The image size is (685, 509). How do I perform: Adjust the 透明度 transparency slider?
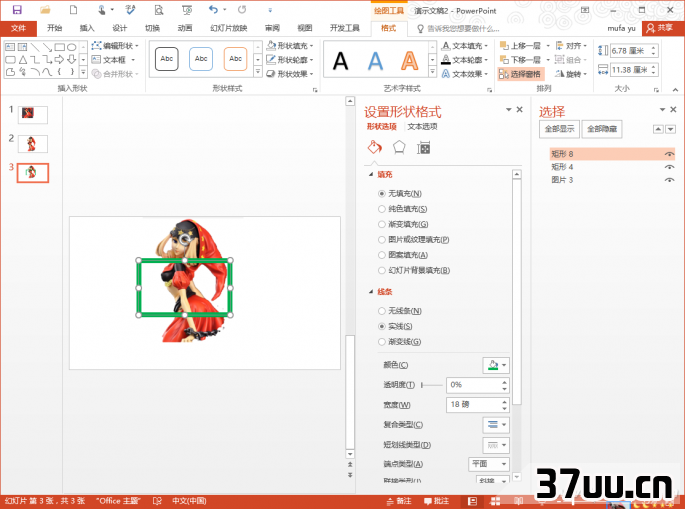pos(432,385)
